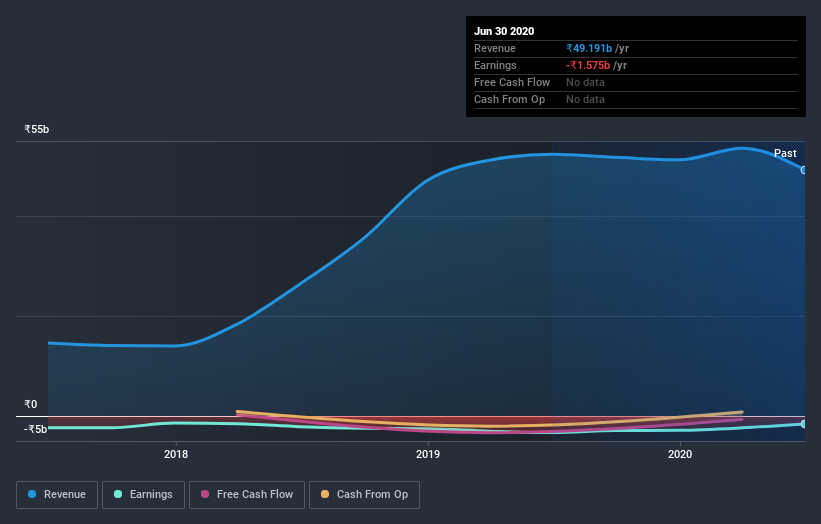821x524 pixels.
Task: Toggle the Free Cash Flow legend button
Action: coord(247,495)
